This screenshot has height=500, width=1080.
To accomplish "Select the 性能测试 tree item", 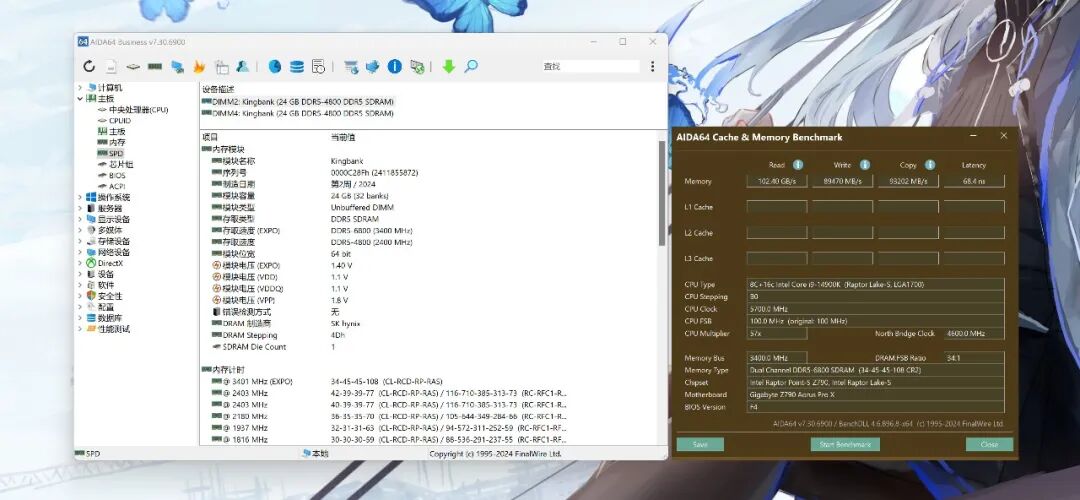I will pos(108,329).
